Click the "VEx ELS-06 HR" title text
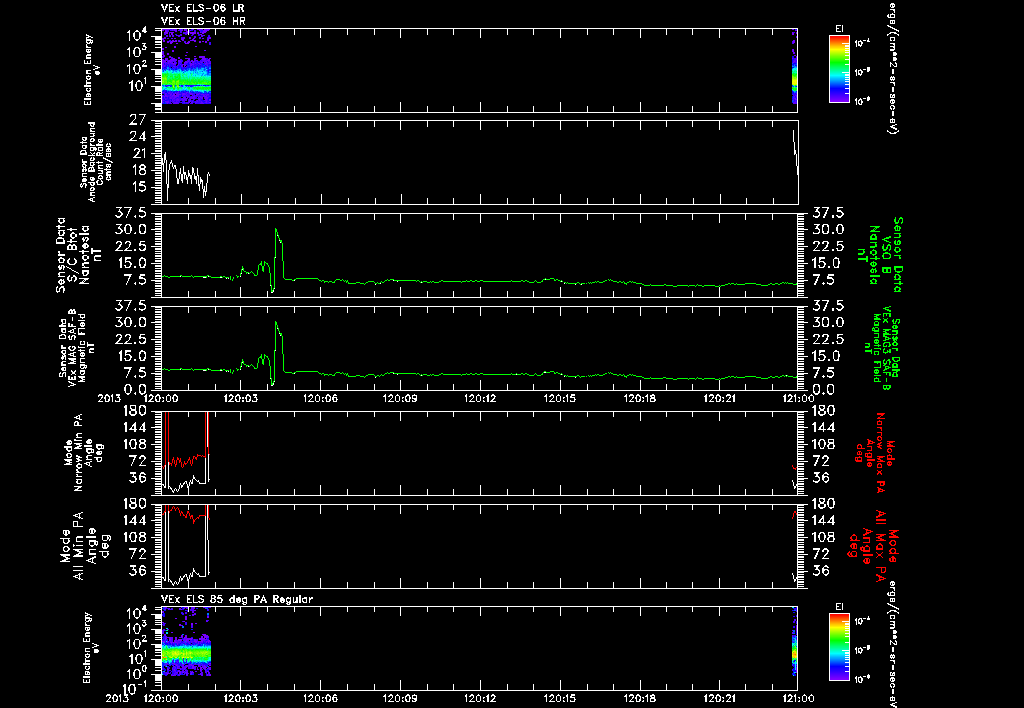This screenshot has height=708, width=1024. 203,22
